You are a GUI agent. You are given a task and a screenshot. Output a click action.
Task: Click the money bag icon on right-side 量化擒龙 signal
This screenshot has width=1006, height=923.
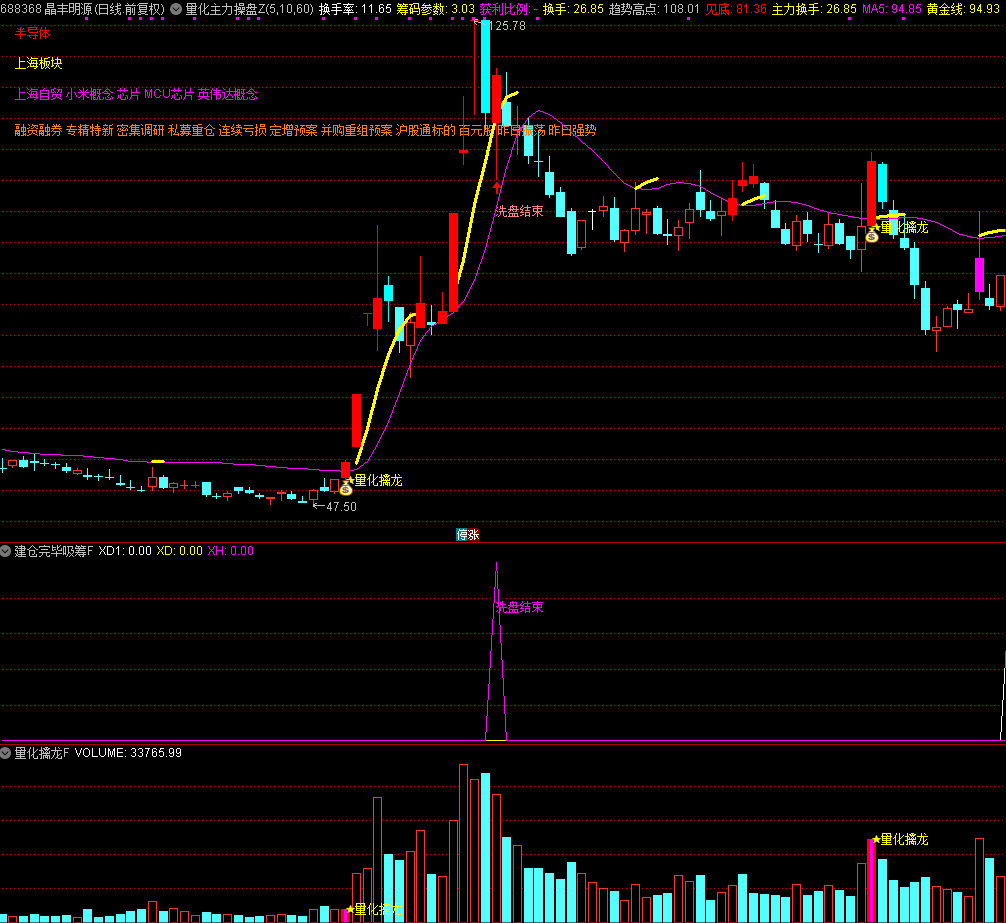(x=872, y=236)
